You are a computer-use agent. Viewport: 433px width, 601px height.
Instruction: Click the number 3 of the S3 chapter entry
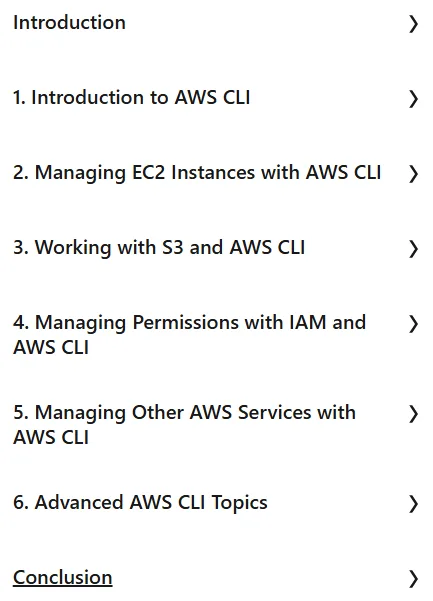20,247
